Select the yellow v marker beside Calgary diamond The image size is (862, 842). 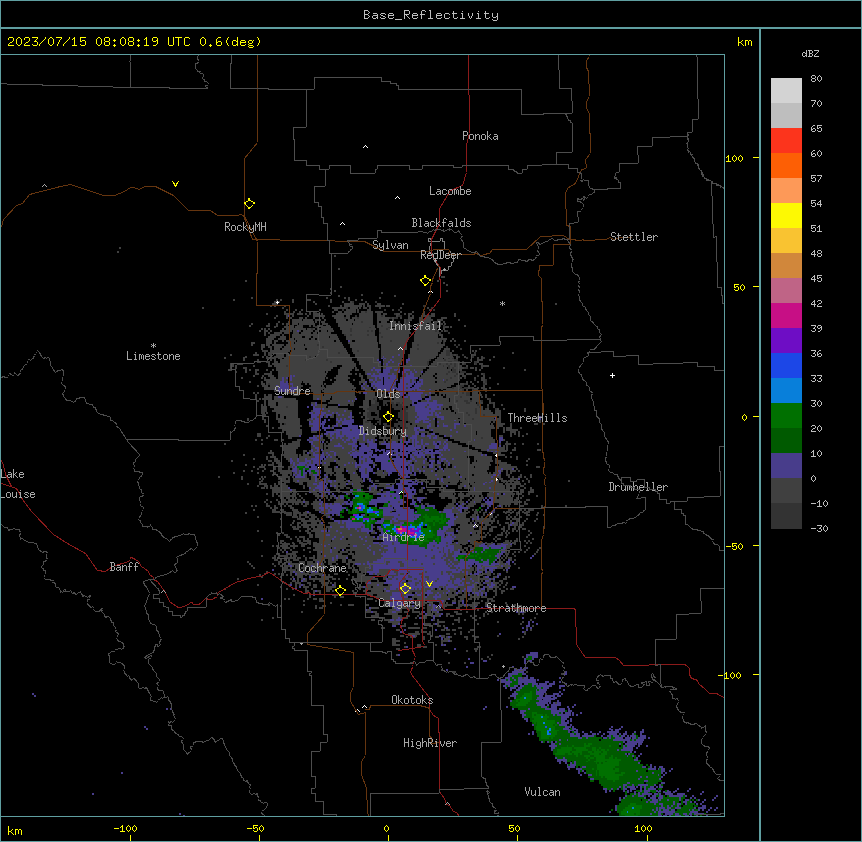[429, 584]
